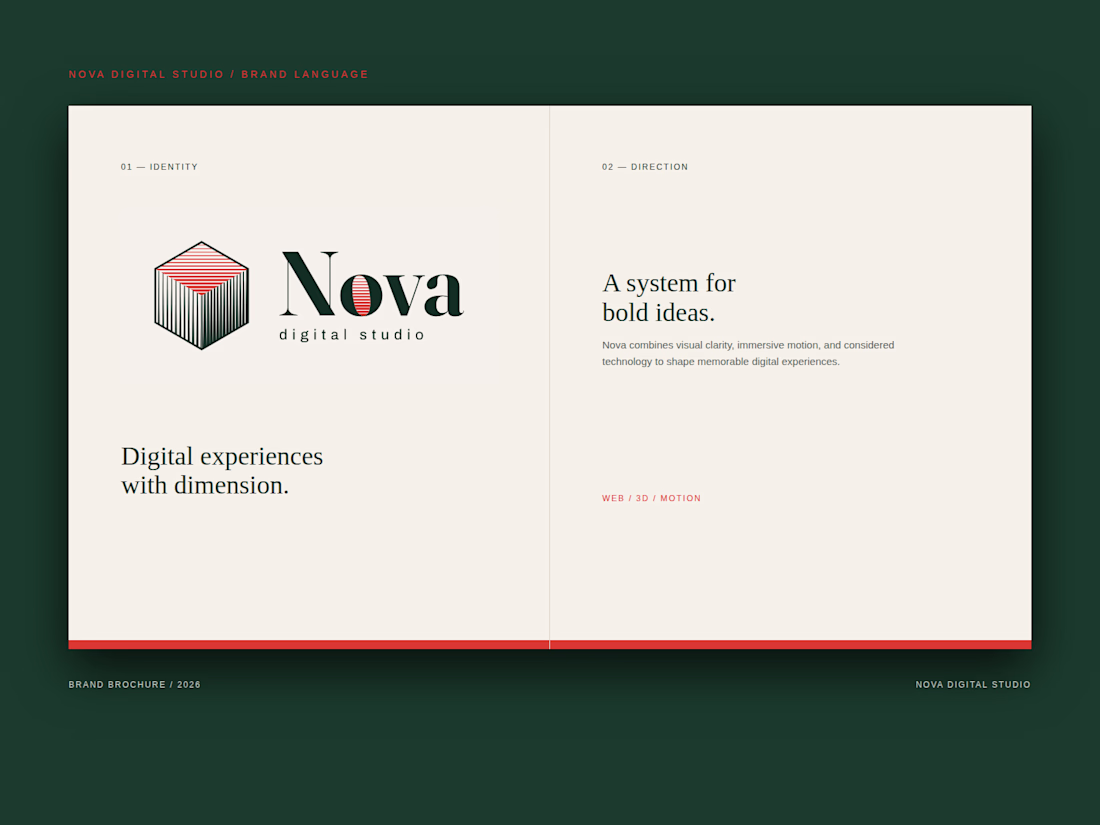Click the 'WEB / 3D / MOTION' tagline
The height and width of the screenshot is (825, 1100).
pyautogui.click(x=651, y=498)
